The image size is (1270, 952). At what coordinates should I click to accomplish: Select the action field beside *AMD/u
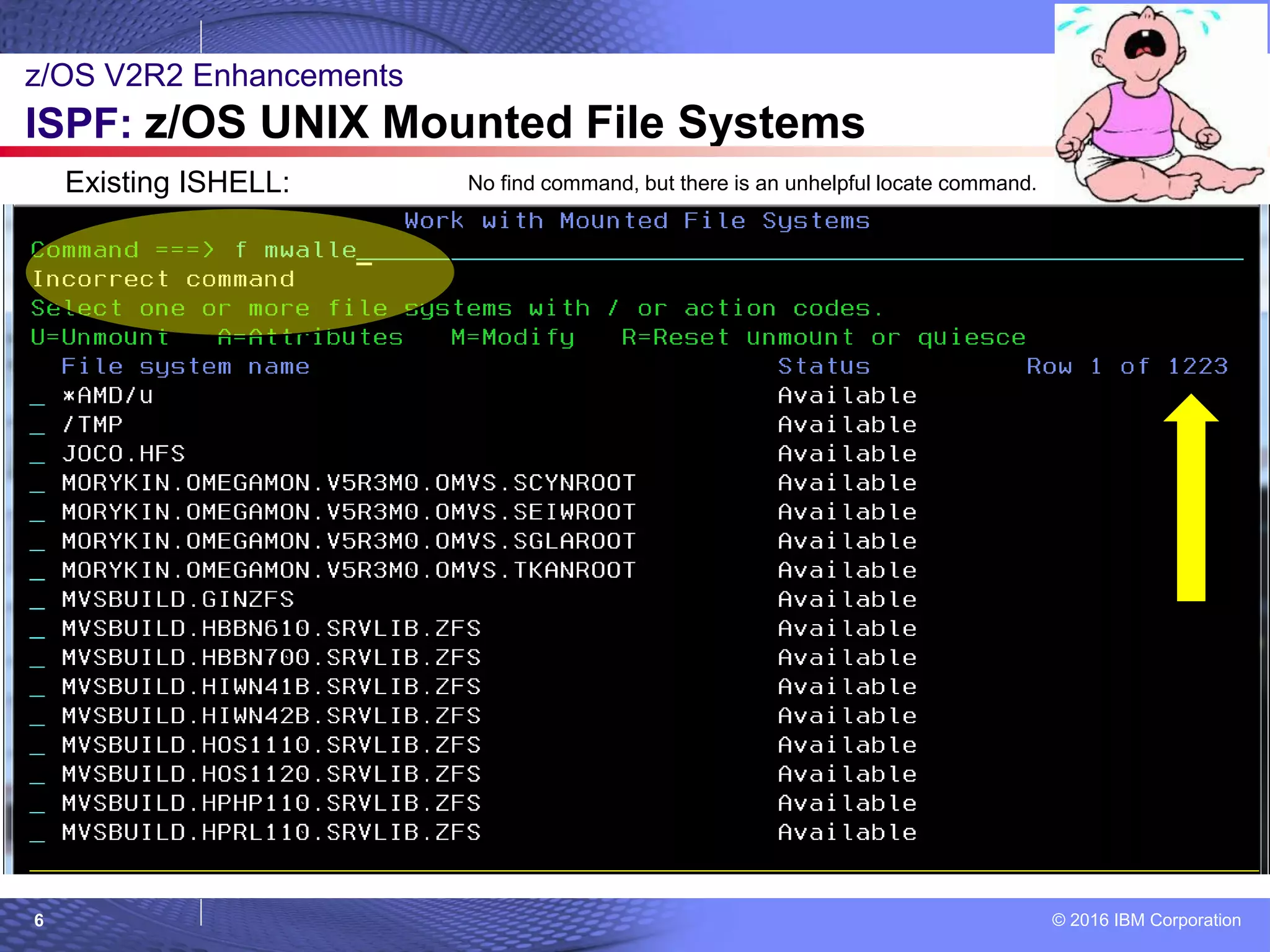click(x=38, y=397)
